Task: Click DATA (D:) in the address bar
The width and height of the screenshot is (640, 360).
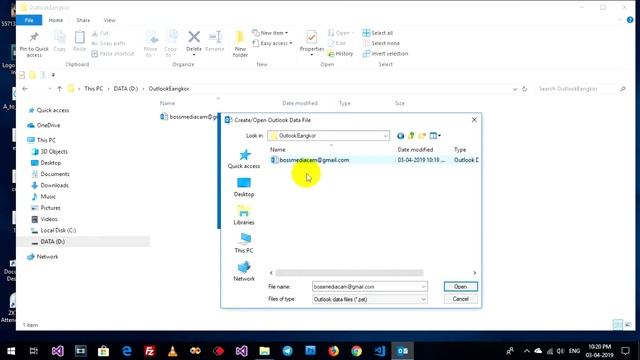Action: click(126, 89)
